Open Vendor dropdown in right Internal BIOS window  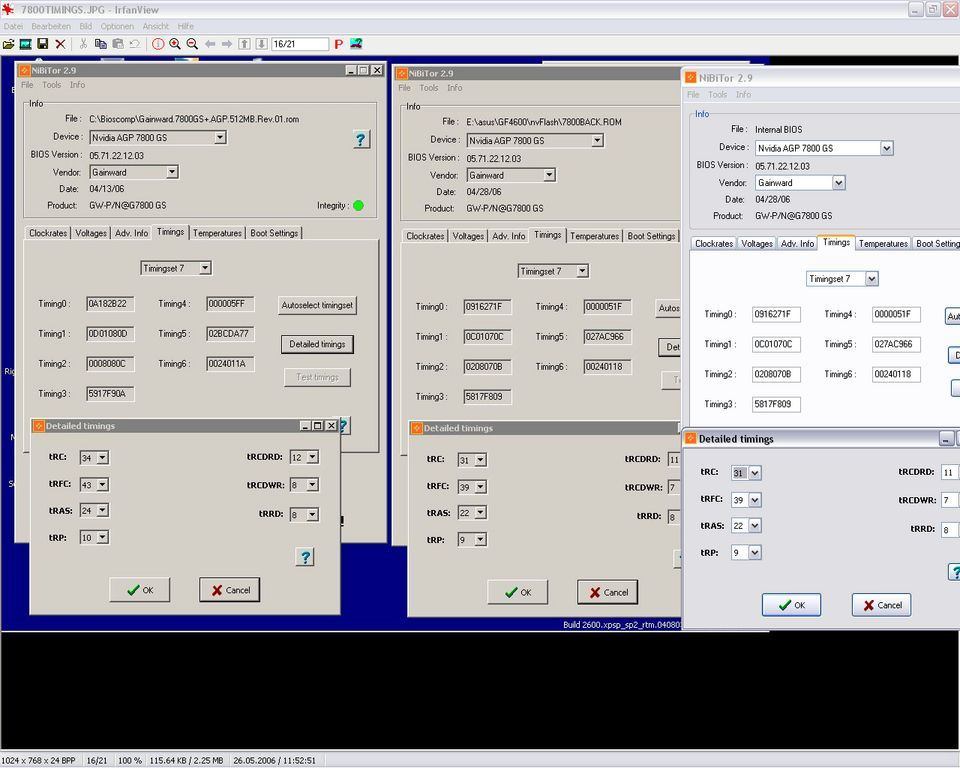coord(839,183)
